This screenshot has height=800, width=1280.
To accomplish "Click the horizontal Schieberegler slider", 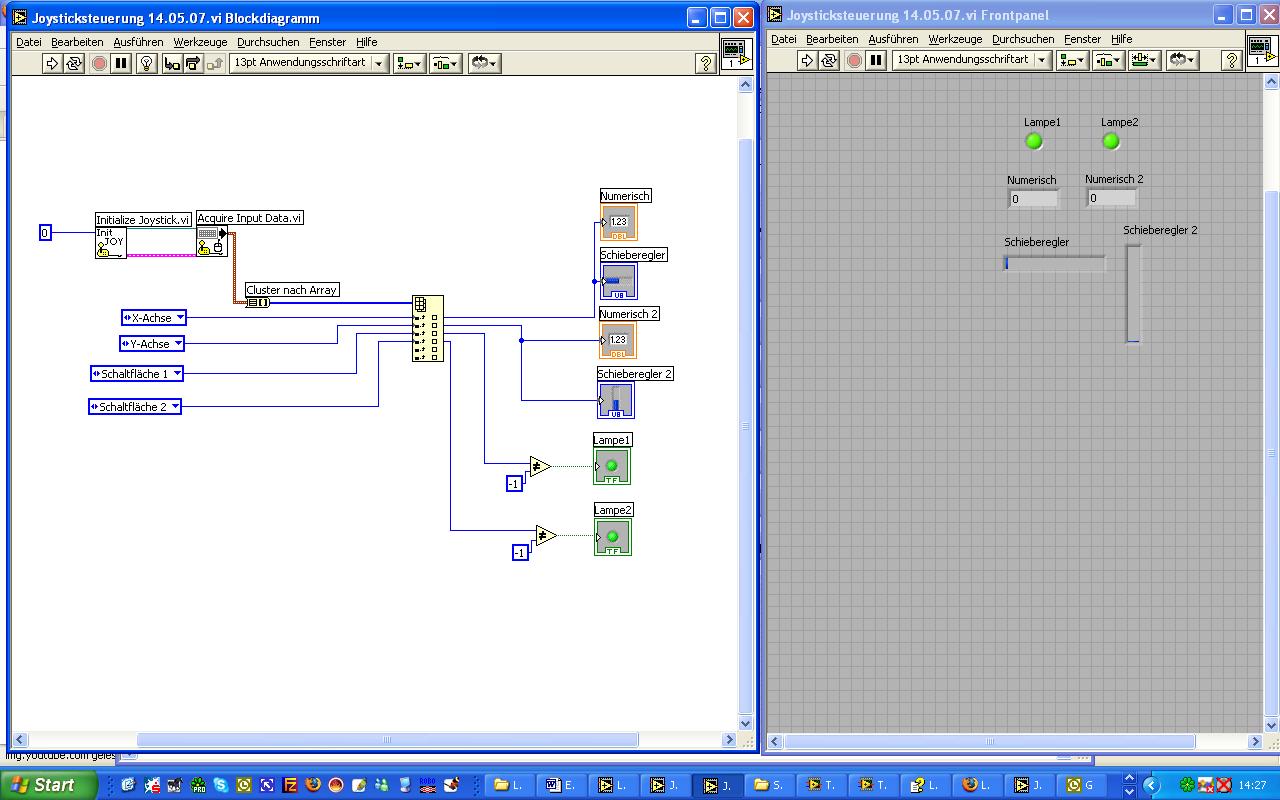I will pos(1055,263).
